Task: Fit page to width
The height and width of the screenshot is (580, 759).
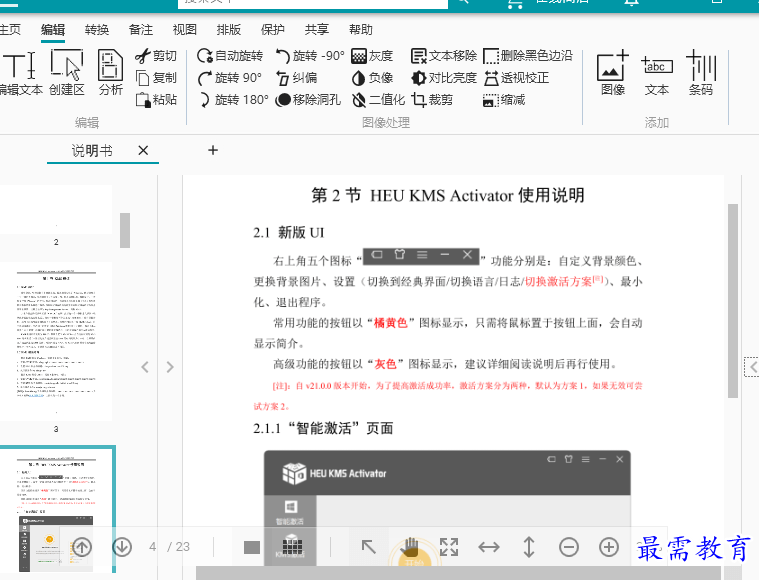Action: click(x=489, y=547)
